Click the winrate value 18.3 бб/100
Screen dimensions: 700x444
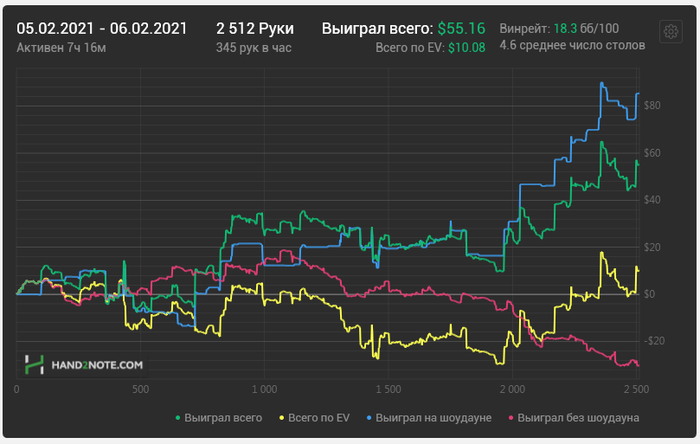[x=586, y=29]
